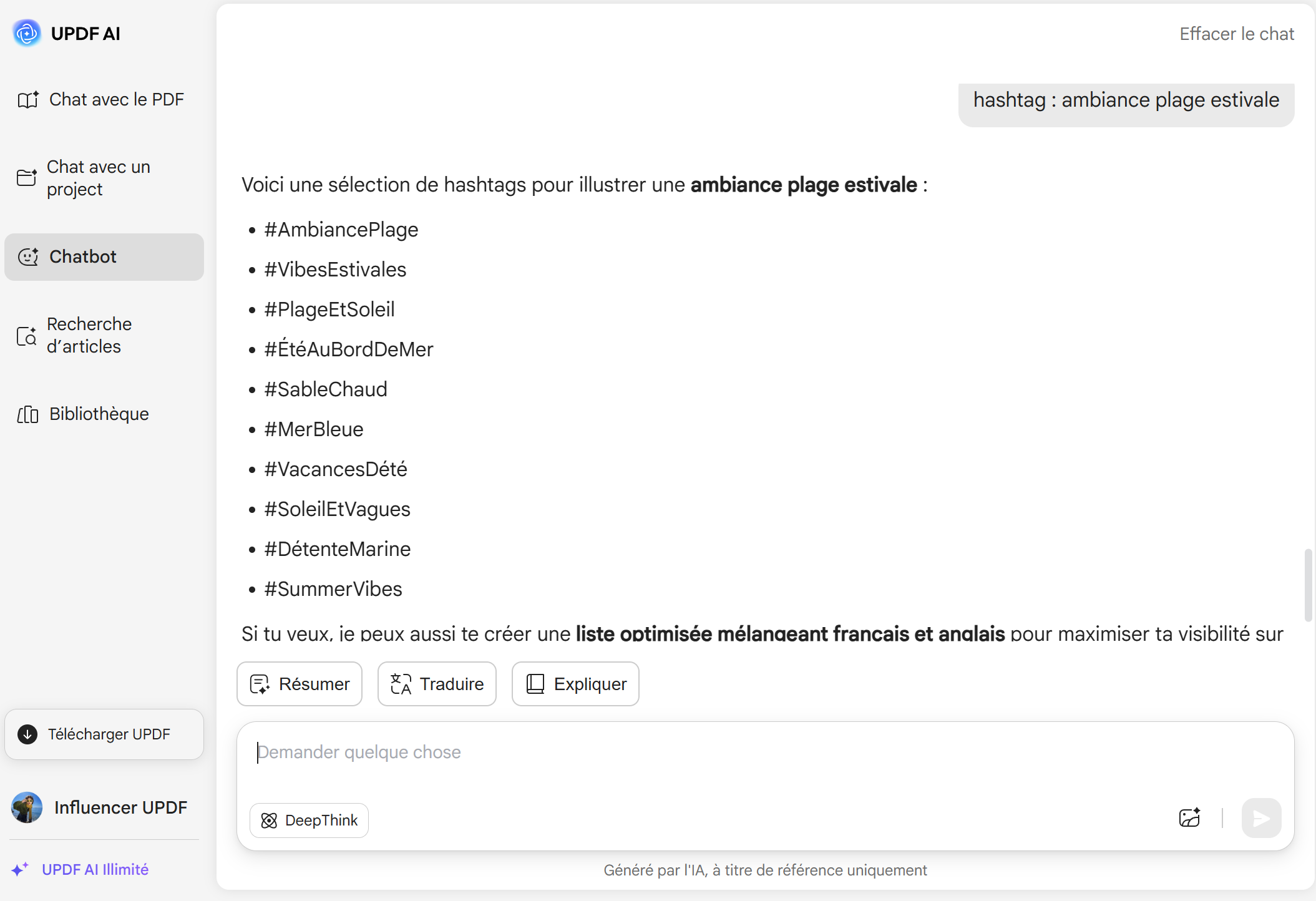Click the Traduire button
The width and height of the screenshot is (1316, 901).
coord(437,684)
